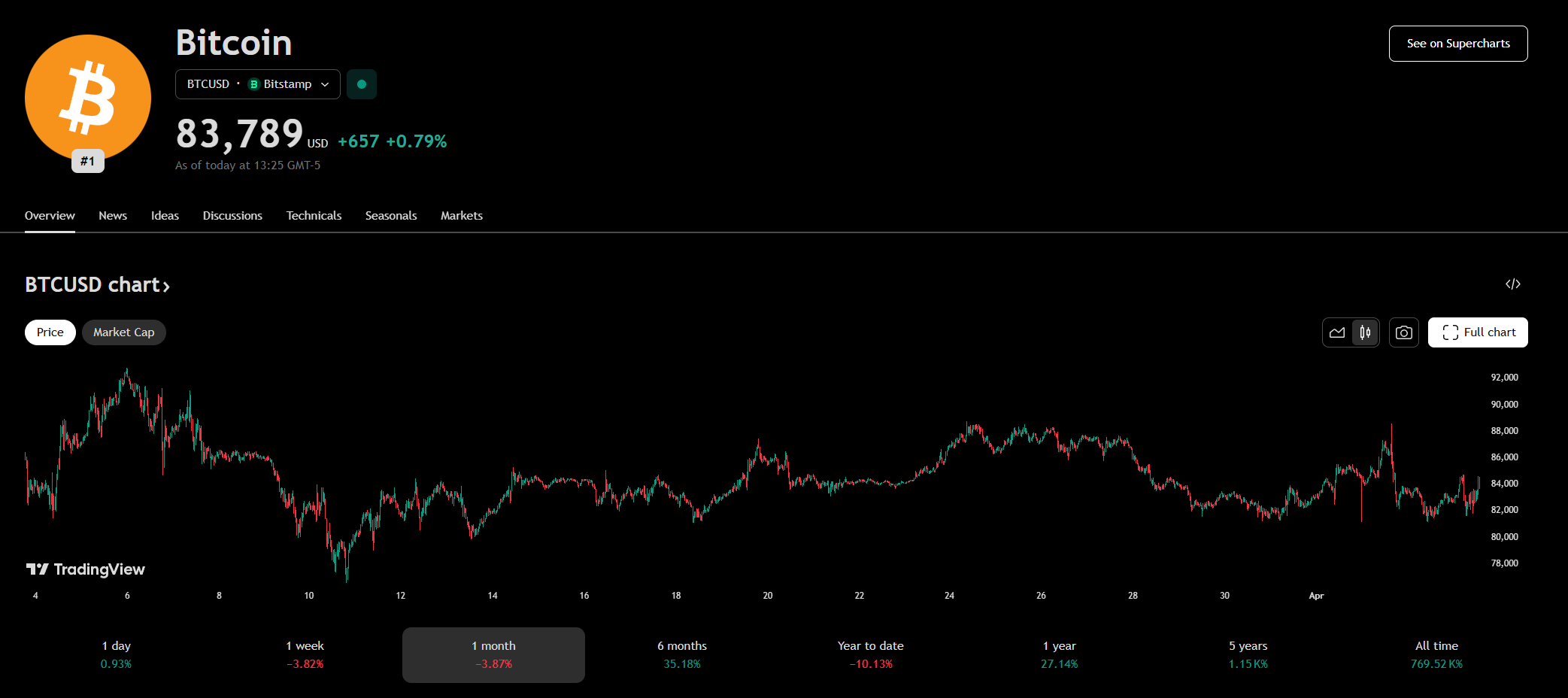Viewport: 1568px width, 698px height.
Task: Select the 1 year range
Action: (x=1060, y=655)
